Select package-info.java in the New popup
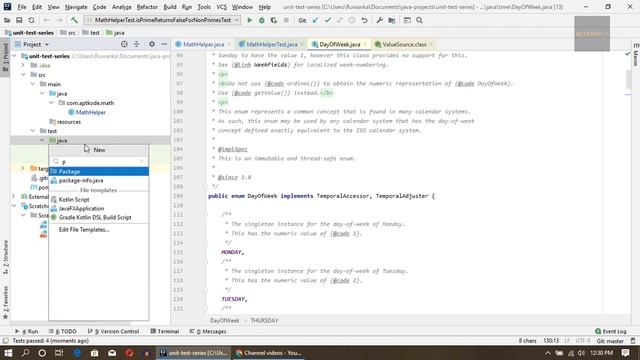The height and width of the screenshot is (360, 640). coord(99,180)
